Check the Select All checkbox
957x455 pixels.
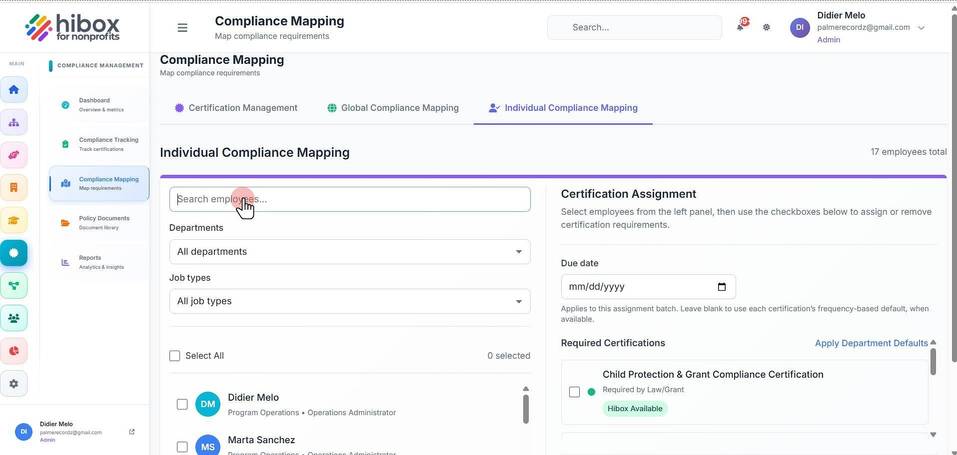(x=175, y=355)
